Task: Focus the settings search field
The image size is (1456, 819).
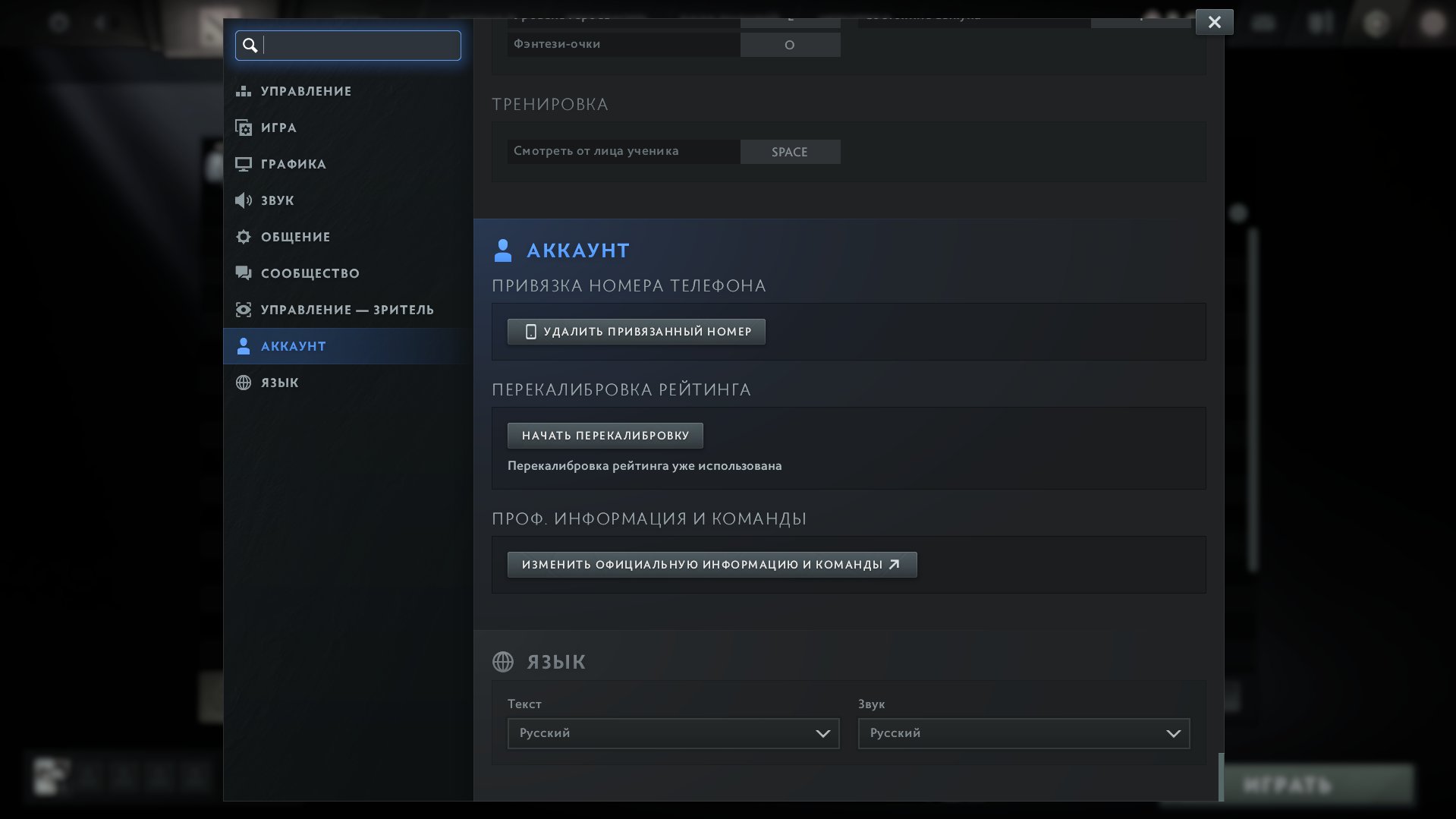Action: click(x=348, y=46)
